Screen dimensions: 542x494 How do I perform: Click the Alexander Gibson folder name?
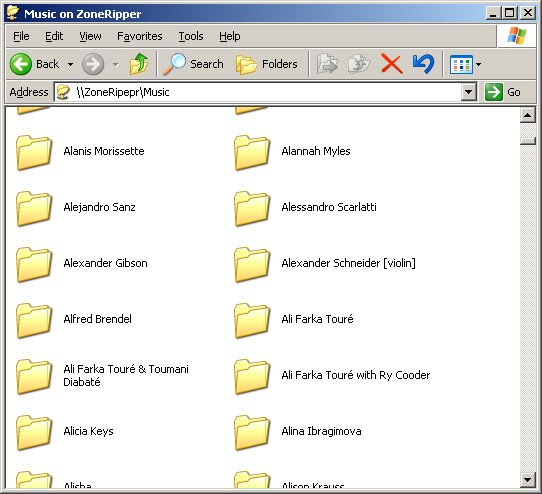tap(105, 263)
